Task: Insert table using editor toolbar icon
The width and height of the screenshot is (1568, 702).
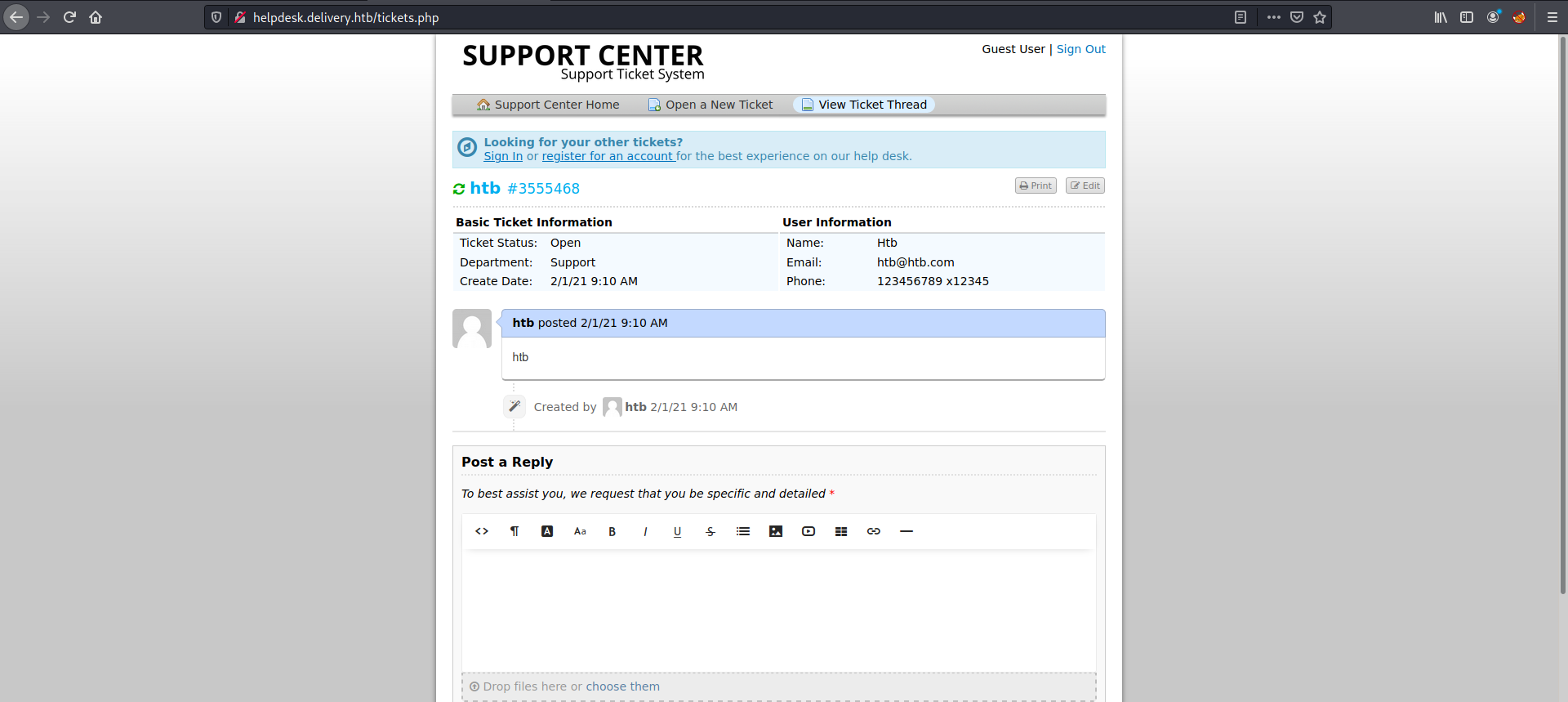Action: [x=841, y=531]
